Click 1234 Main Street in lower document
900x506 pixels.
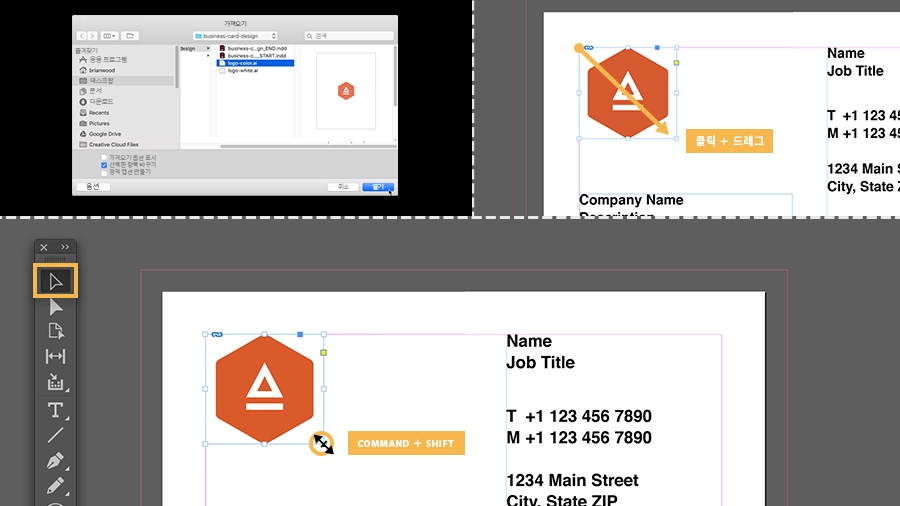[x=572, y=480]
